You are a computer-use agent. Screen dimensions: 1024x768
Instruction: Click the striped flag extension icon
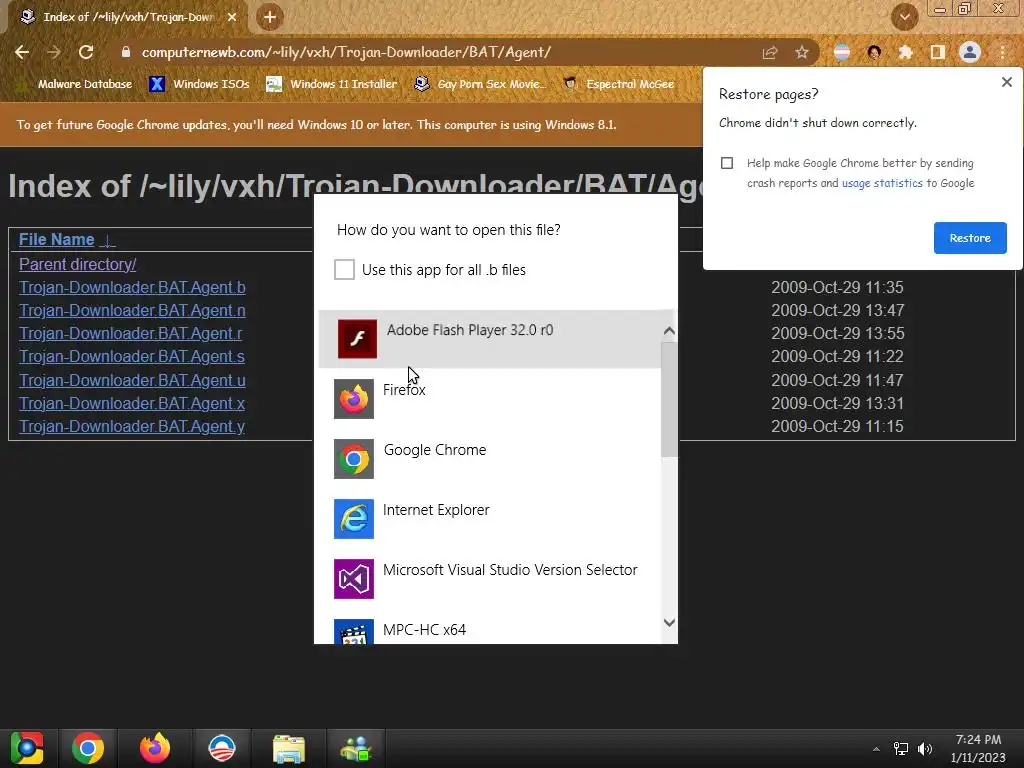coord(842,52)
